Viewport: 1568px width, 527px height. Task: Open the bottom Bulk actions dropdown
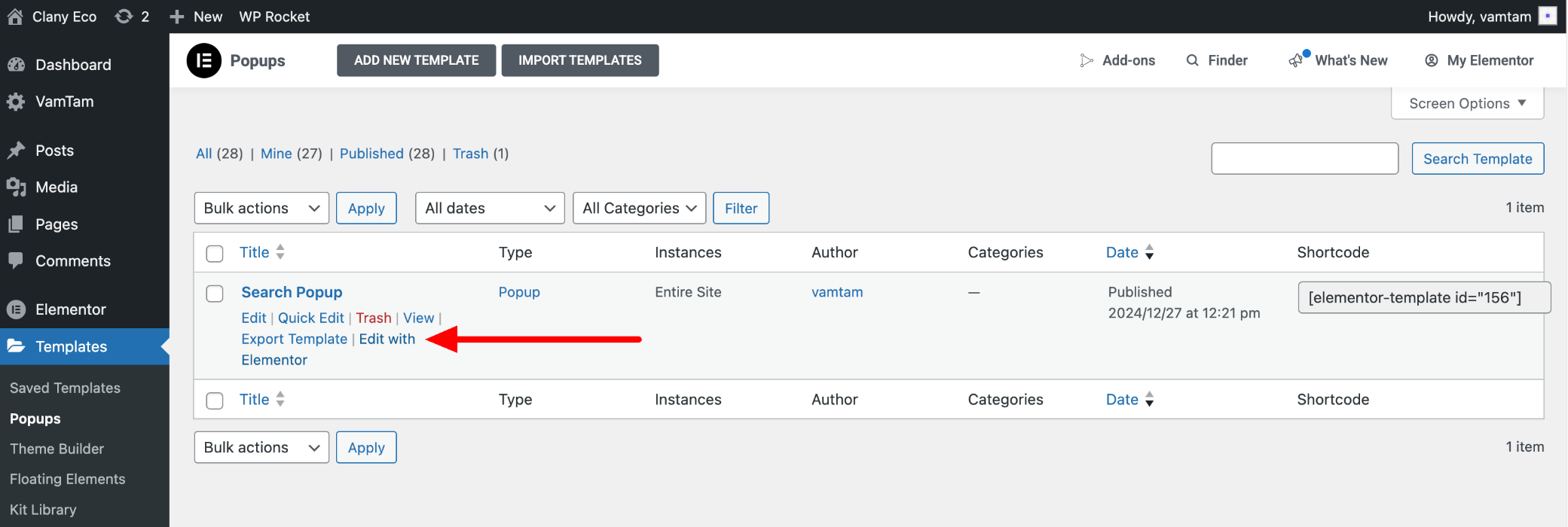[x=261, y=448]
